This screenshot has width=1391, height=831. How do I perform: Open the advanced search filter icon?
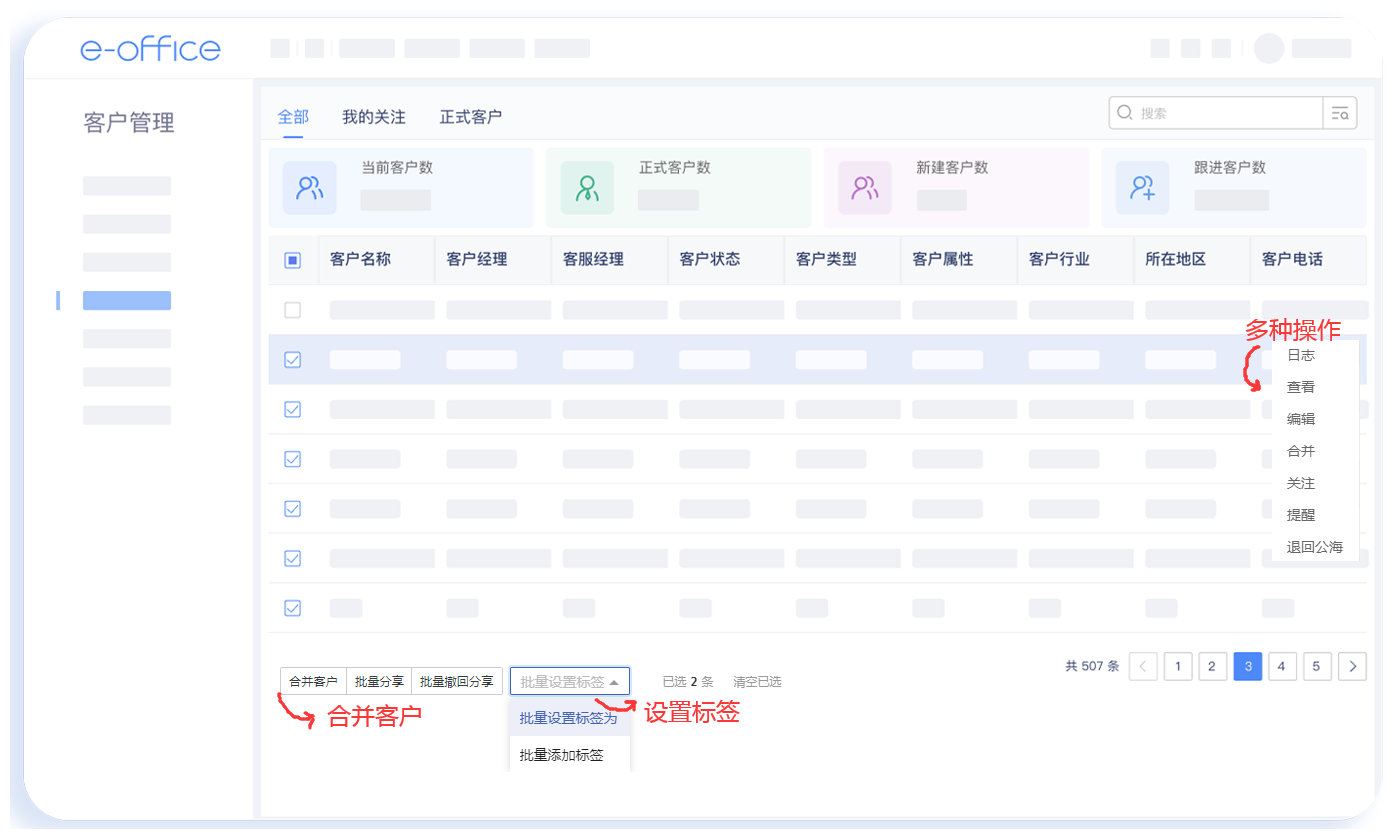coord(1339,114)
